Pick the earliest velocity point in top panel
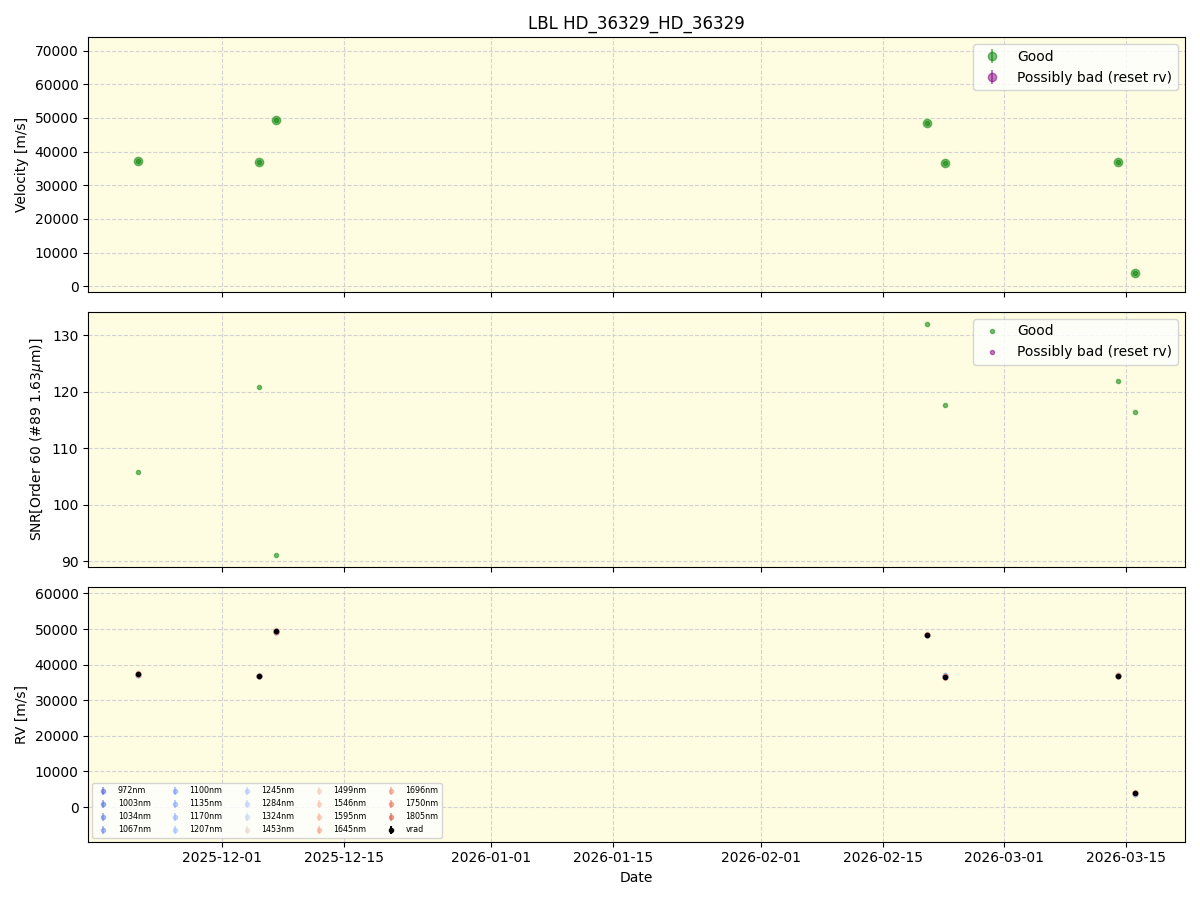Screen dimensions: 1200x900 click(138, 161)
